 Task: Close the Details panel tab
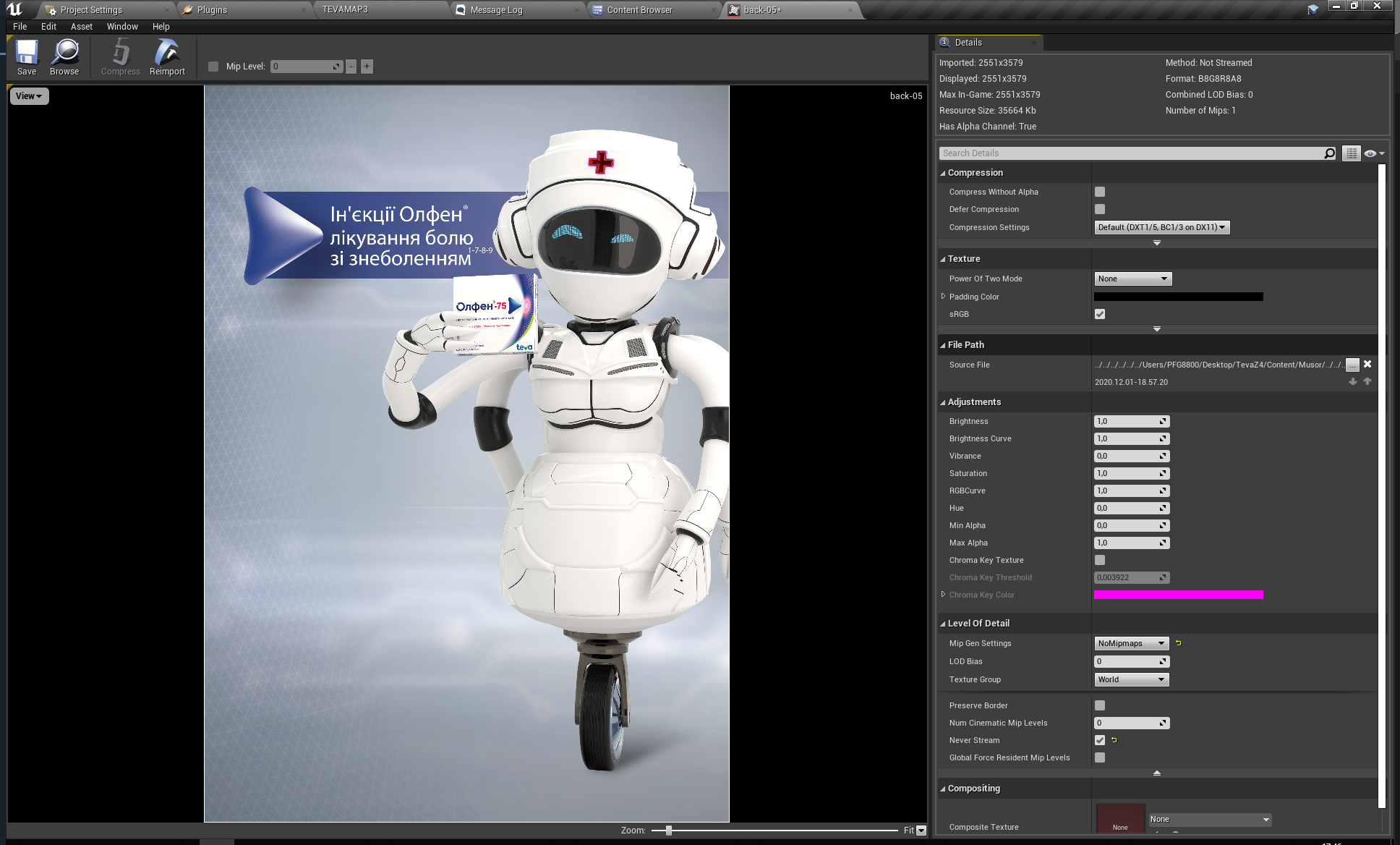click(1034, 43)
